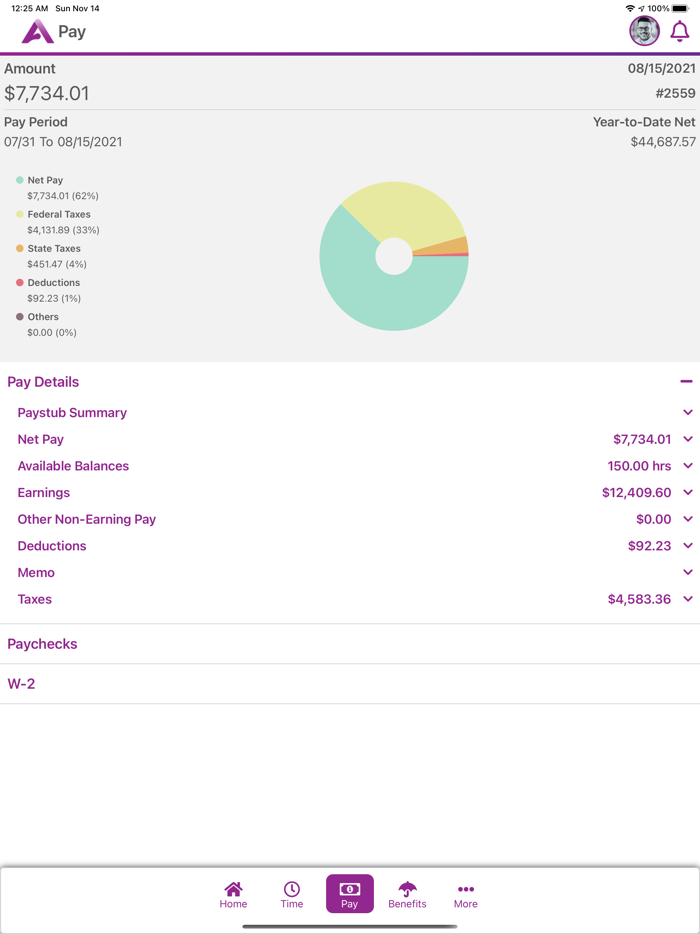Click the Wi-Fi status icon
This screenshot has width=700, height=934.
click(x=630, y=8)
